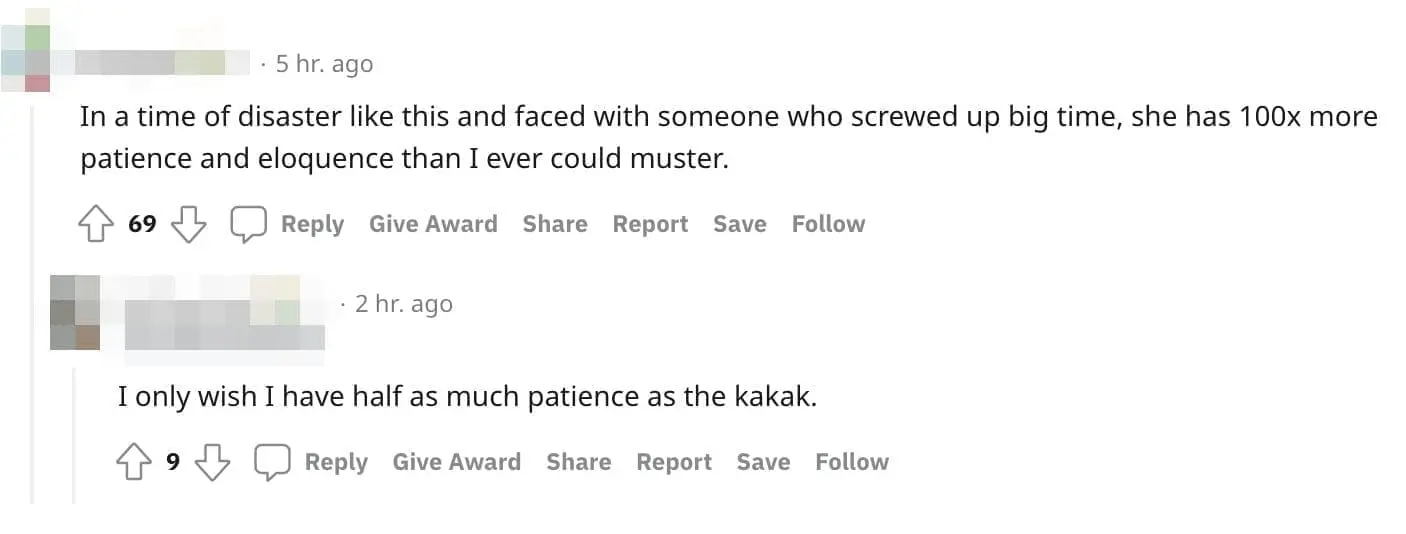
Task: Open the reply commenter's avatar
Action: [x=75, y=312]
